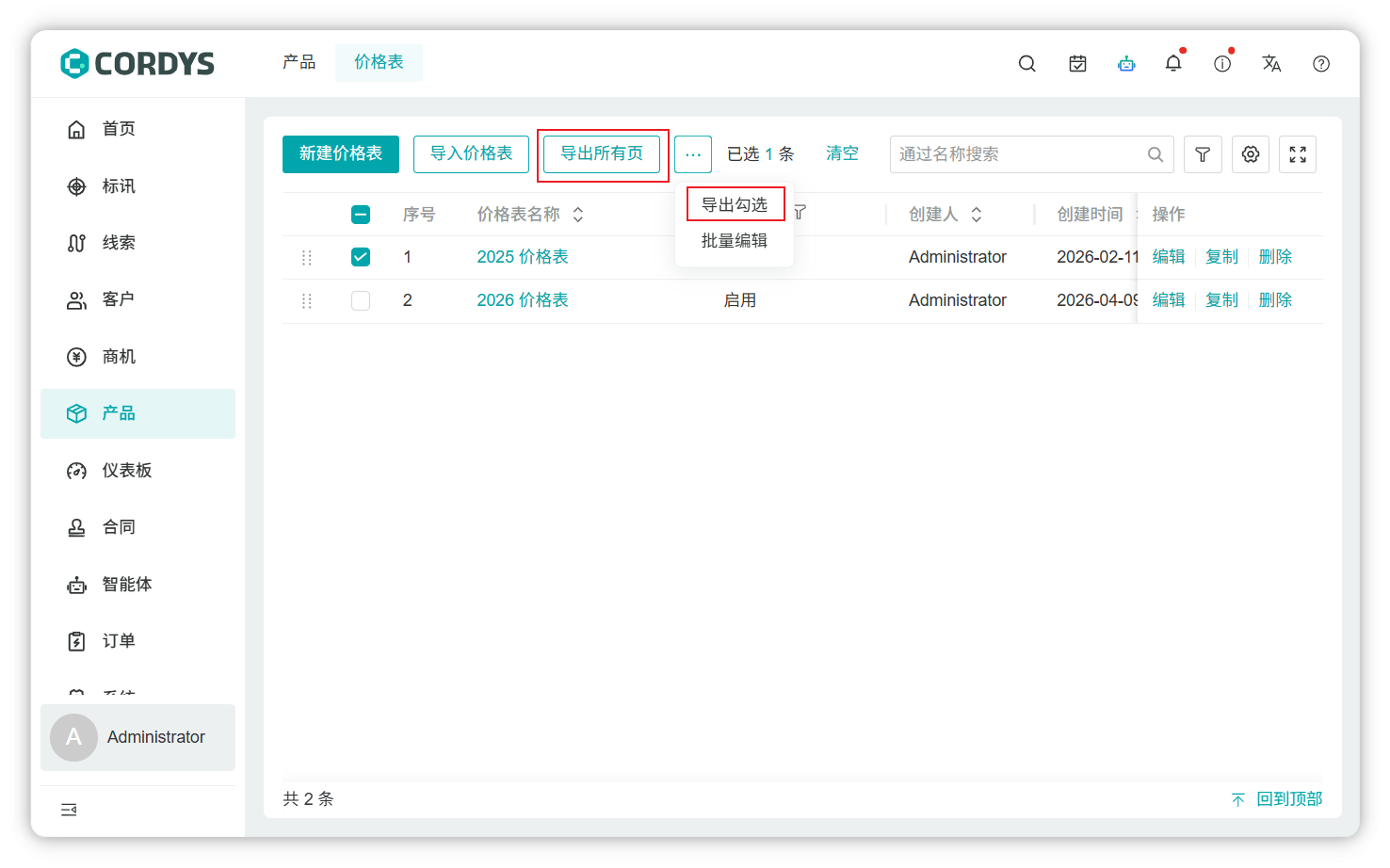Click magnifier in name search box
1390x868 pixels.
click(x=1156, y=154)
